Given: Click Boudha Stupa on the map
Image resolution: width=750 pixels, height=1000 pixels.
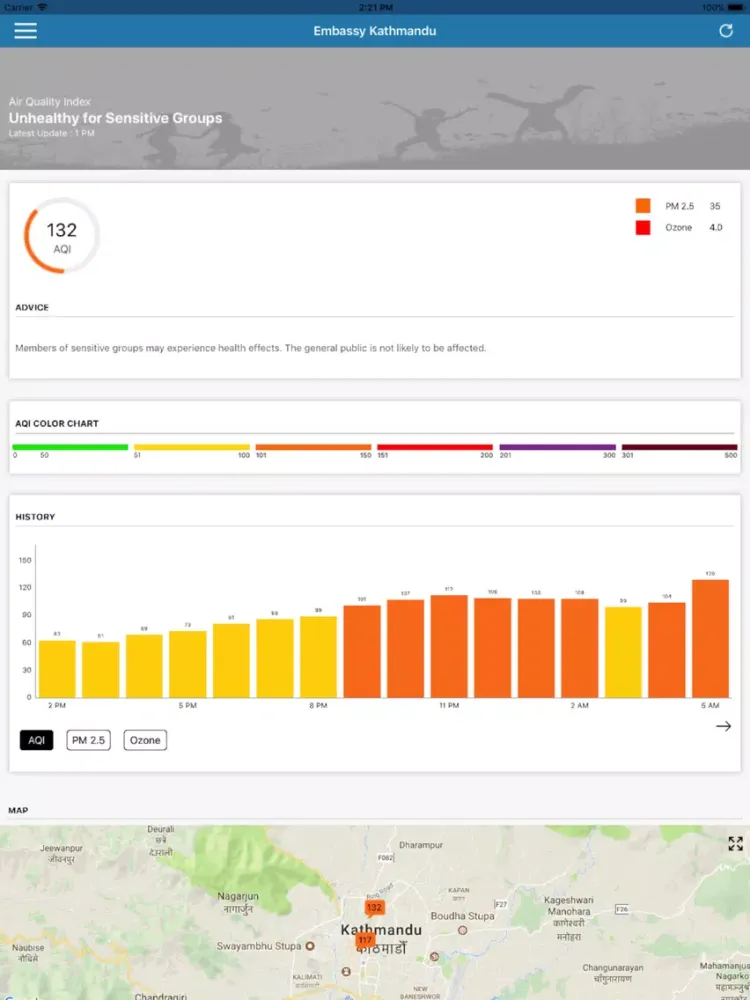Looking at the screenshot, I should coord(462,916).
